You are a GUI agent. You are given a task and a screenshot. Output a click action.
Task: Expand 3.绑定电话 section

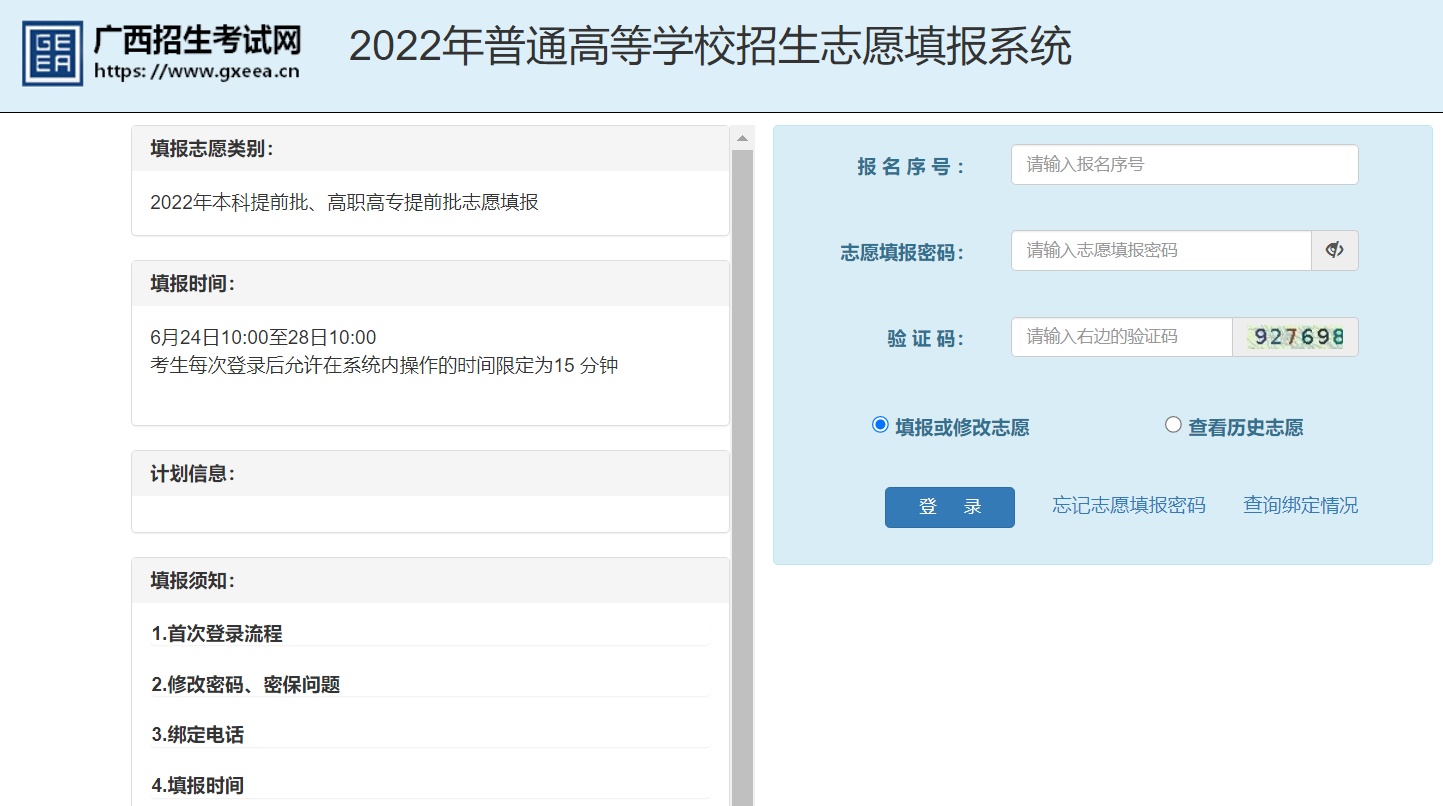[198, 735]
